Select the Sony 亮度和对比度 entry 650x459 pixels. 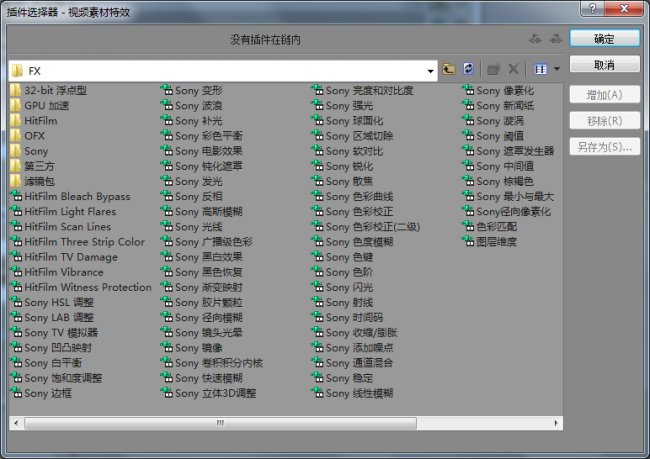point(362,90)
